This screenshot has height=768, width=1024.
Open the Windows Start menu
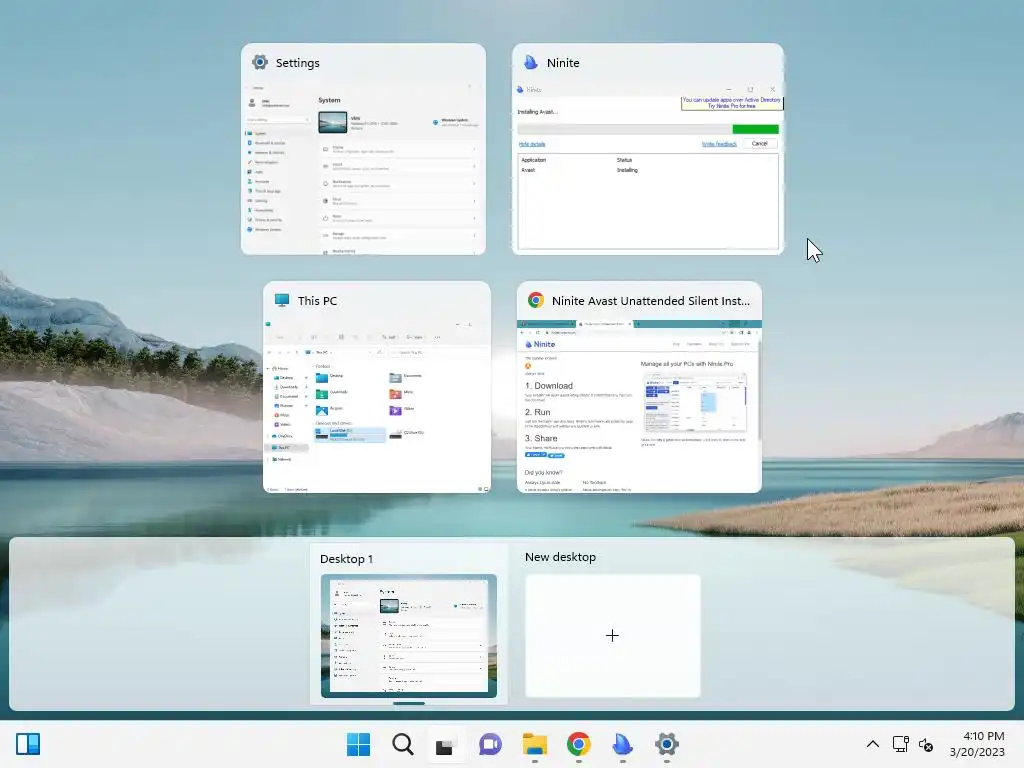coord(358,744)
